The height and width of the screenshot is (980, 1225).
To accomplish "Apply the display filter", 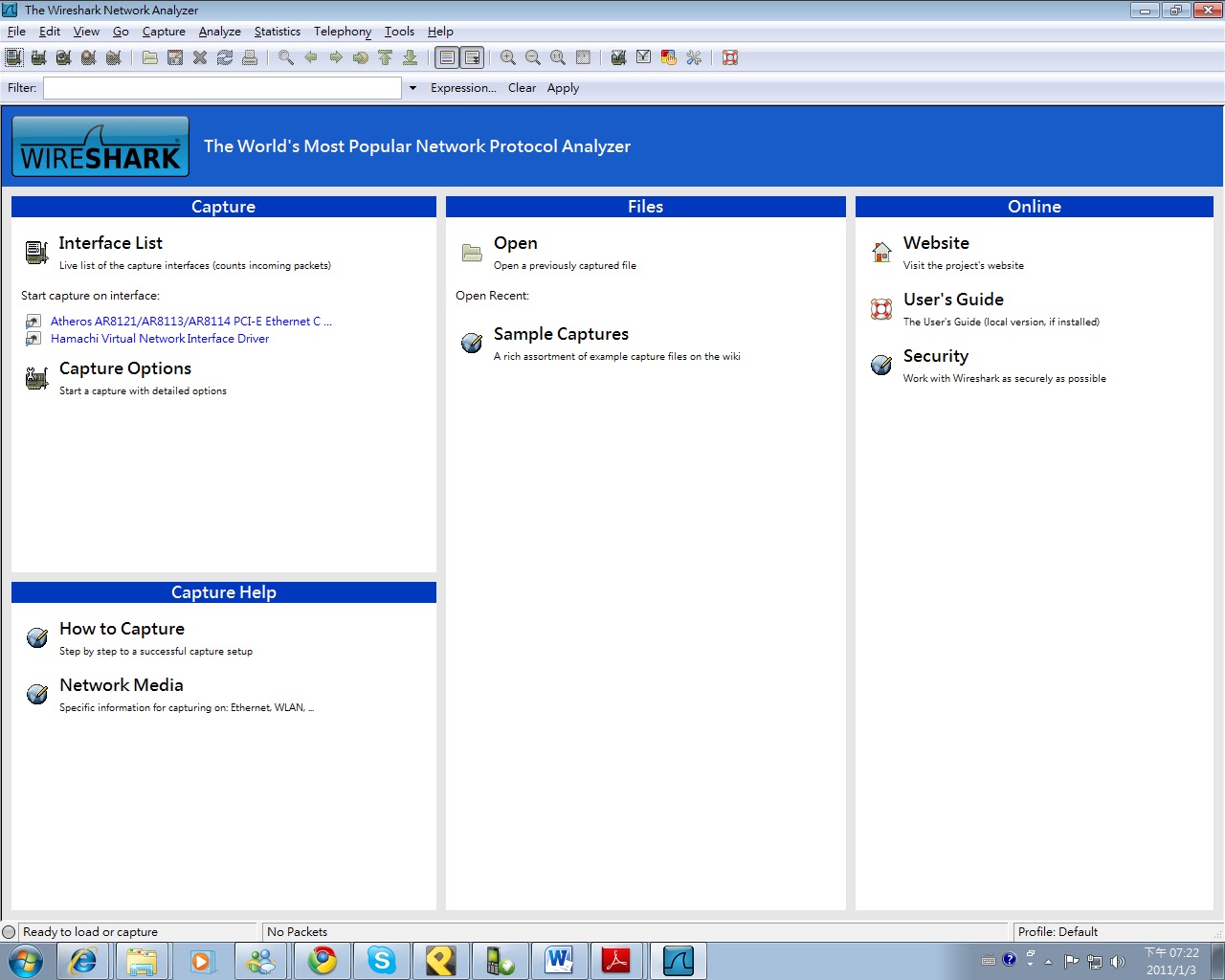I will click(x=563, y=88).
